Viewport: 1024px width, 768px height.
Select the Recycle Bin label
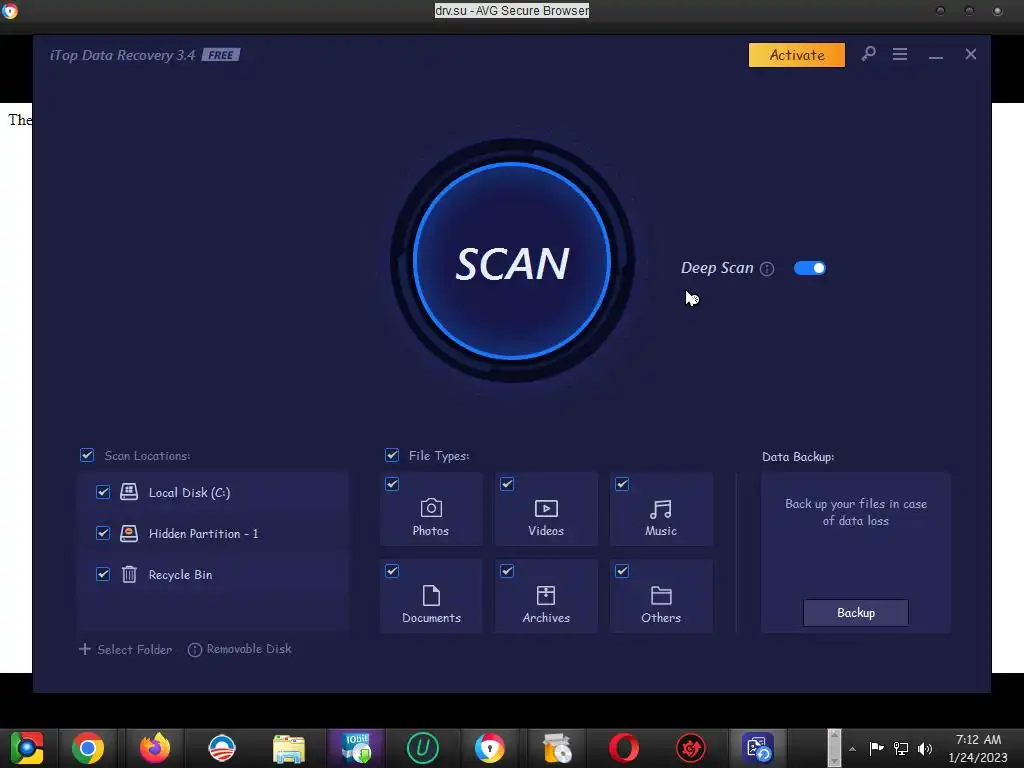[180, 575]
